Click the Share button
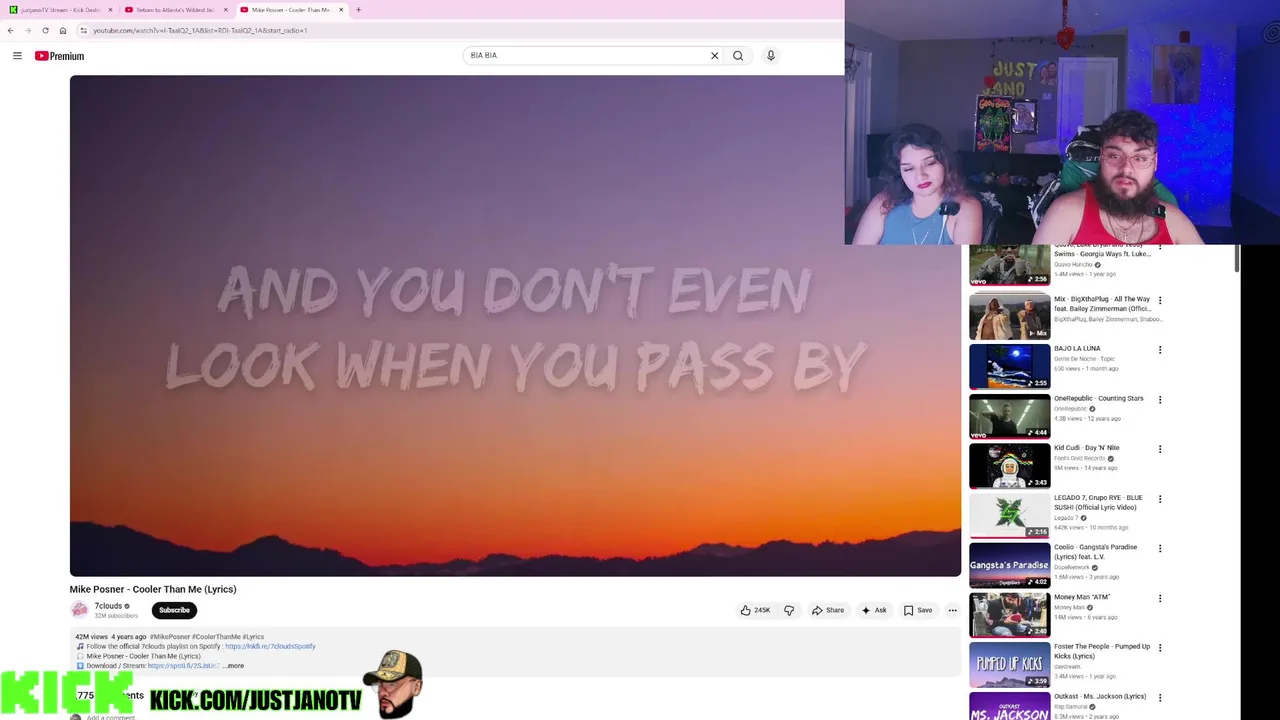The height and width of the screenshot is (720, 1280). pyautogui.click(x=828, y=610)
